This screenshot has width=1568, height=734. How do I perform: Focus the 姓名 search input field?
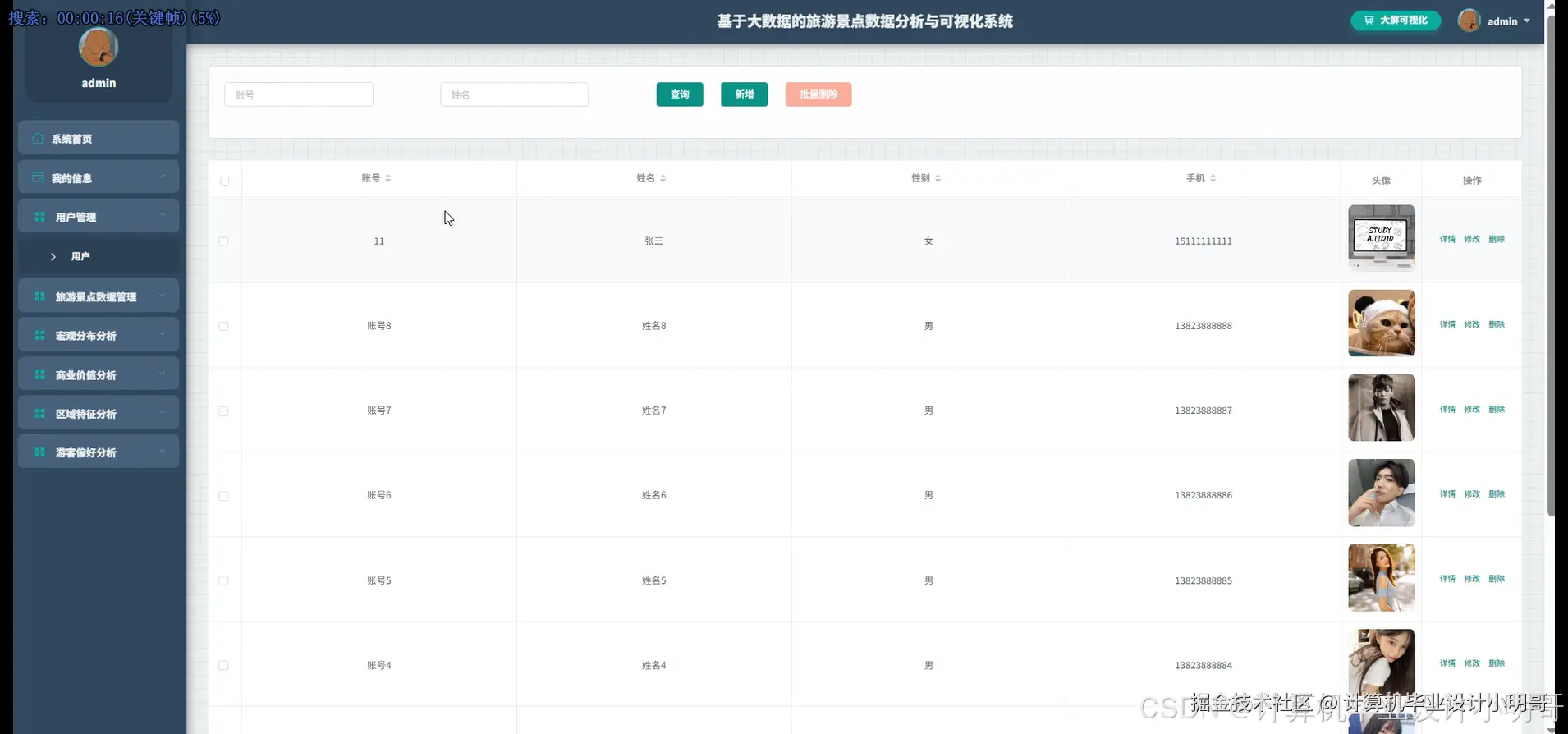[x=515, y=94]
